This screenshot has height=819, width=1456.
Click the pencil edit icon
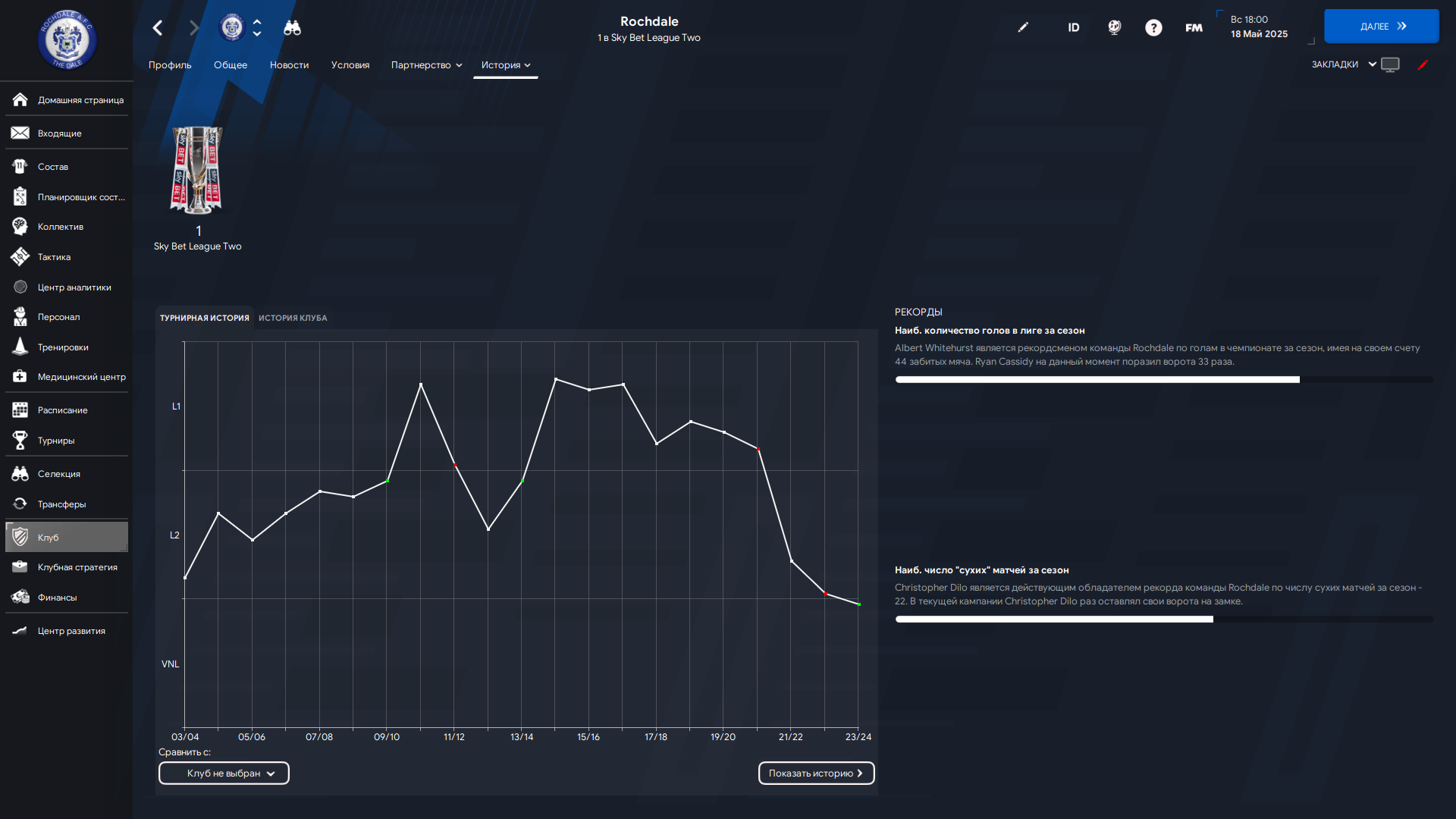coord(1023,27)
